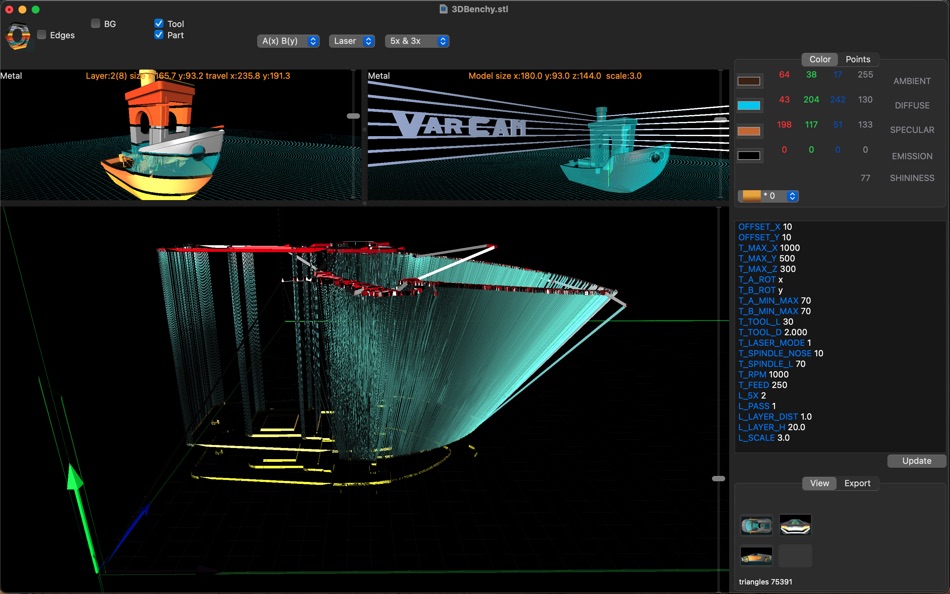Click the diffuse red value 43
950x594 pixels.
pos(784,99)
